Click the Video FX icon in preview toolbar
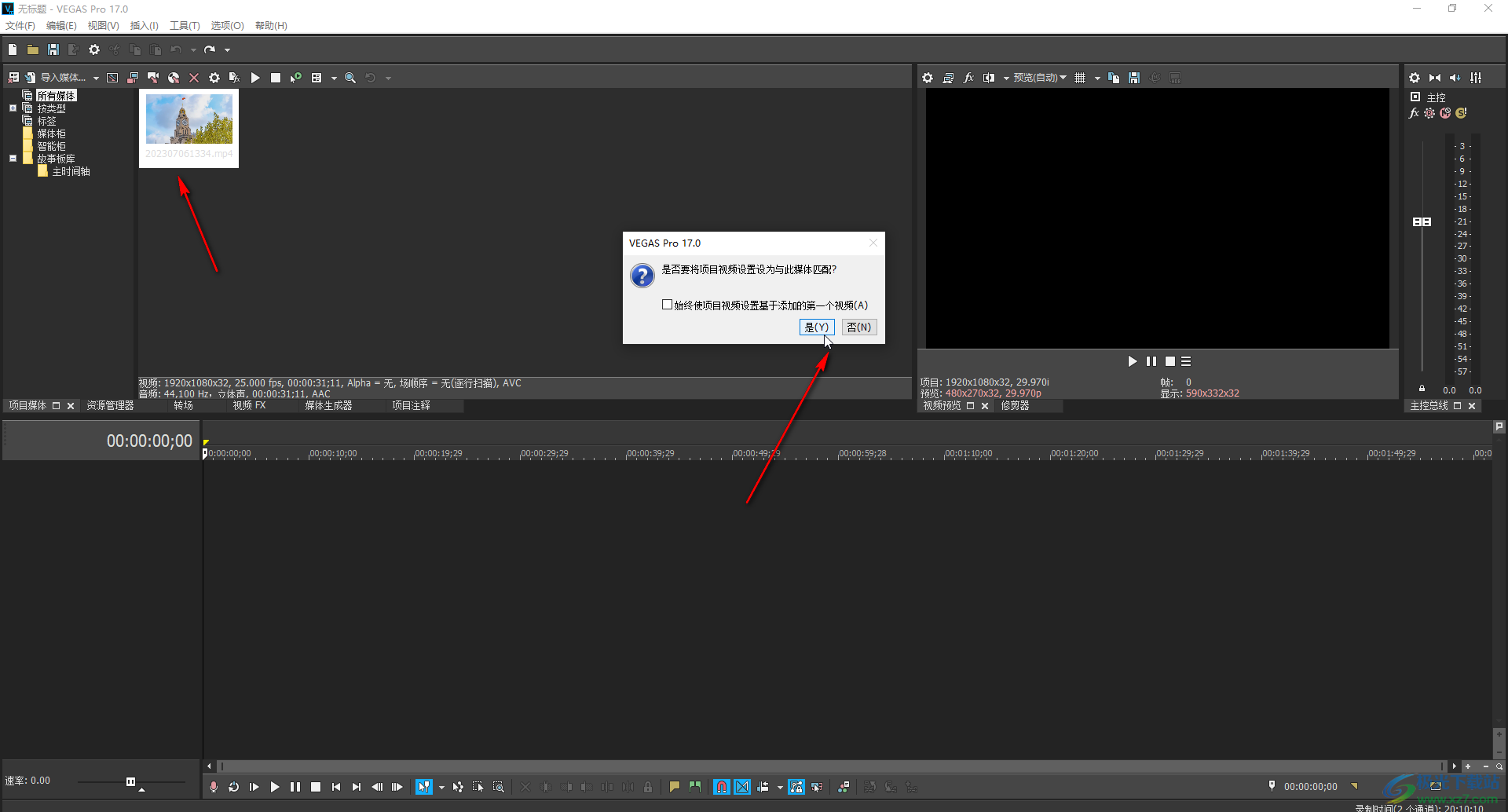This screenshot has width=1508, height=812. click(968, 78)
